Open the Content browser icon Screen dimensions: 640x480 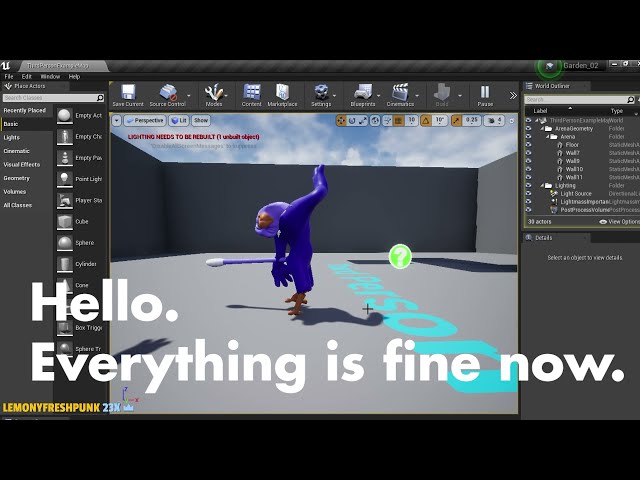point(251,92)
